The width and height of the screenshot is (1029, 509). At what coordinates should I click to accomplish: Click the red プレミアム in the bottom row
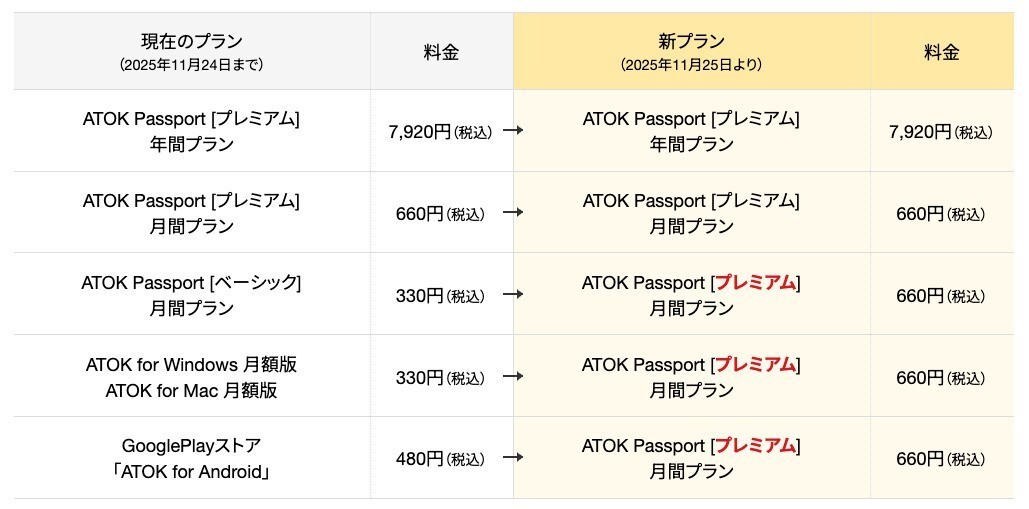click(x=755, y=446)
